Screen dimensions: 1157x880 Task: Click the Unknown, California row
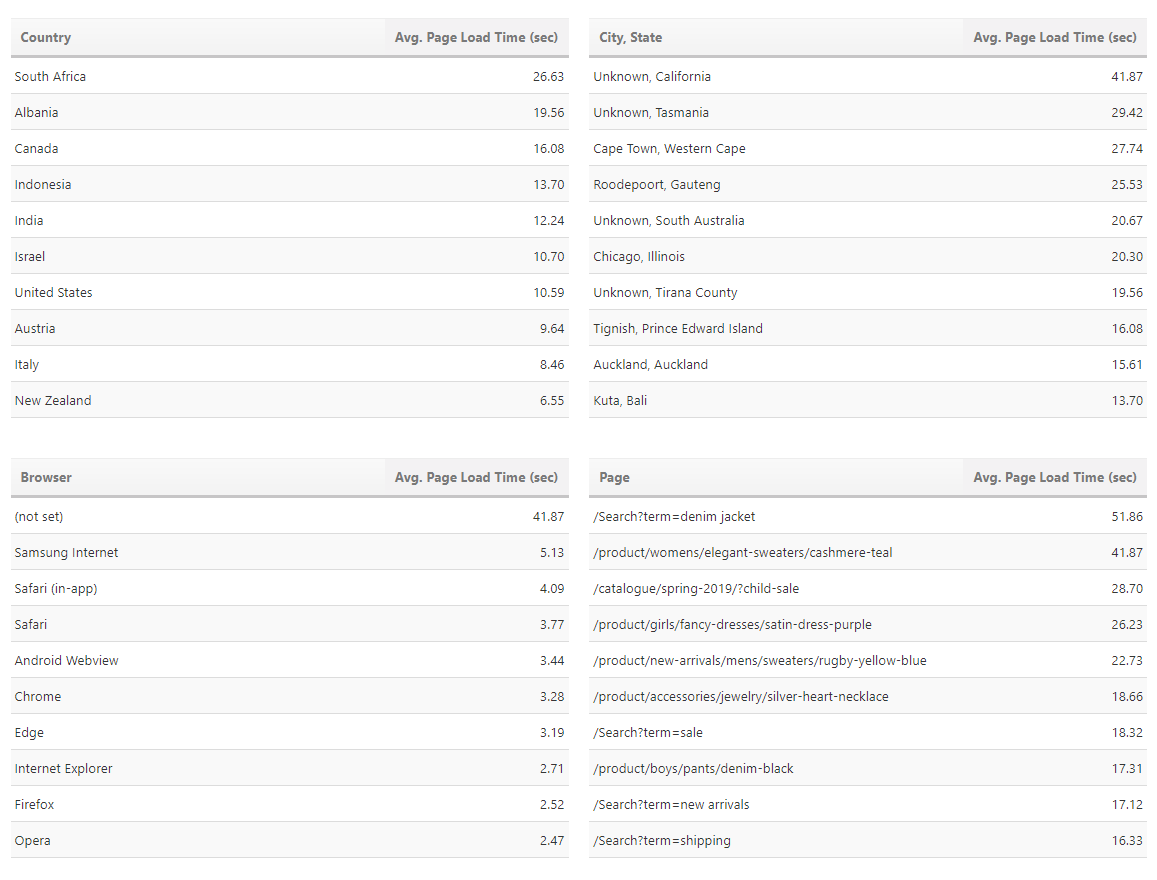[x=652, y=77]
